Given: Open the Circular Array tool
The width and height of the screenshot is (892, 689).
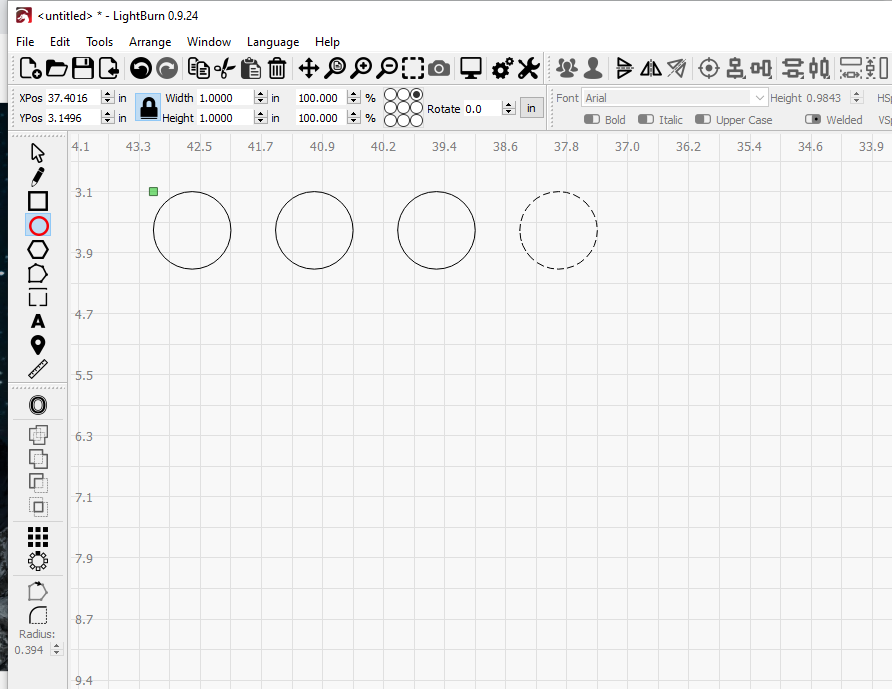Looking at the screenshot, I should [38, 561].
